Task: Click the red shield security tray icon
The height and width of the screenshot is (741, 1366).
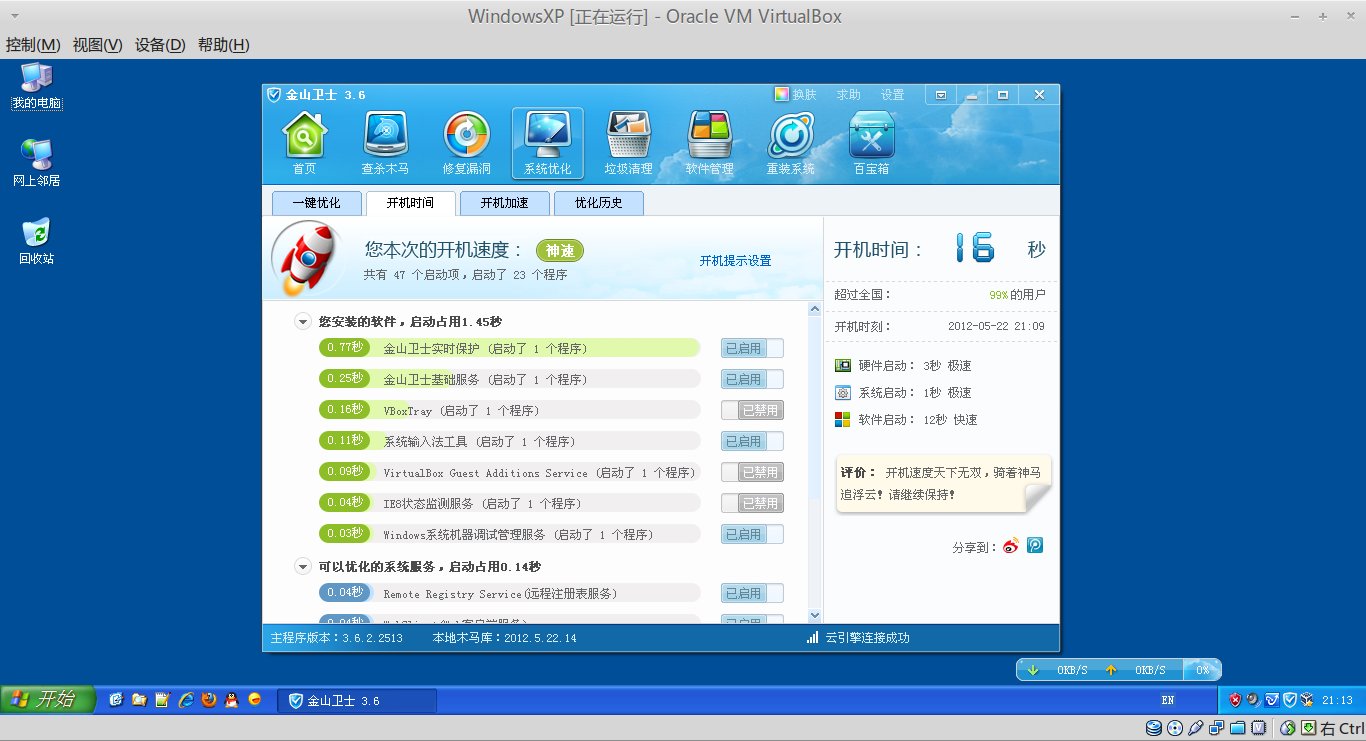Action: click(x=1235, y=700)
